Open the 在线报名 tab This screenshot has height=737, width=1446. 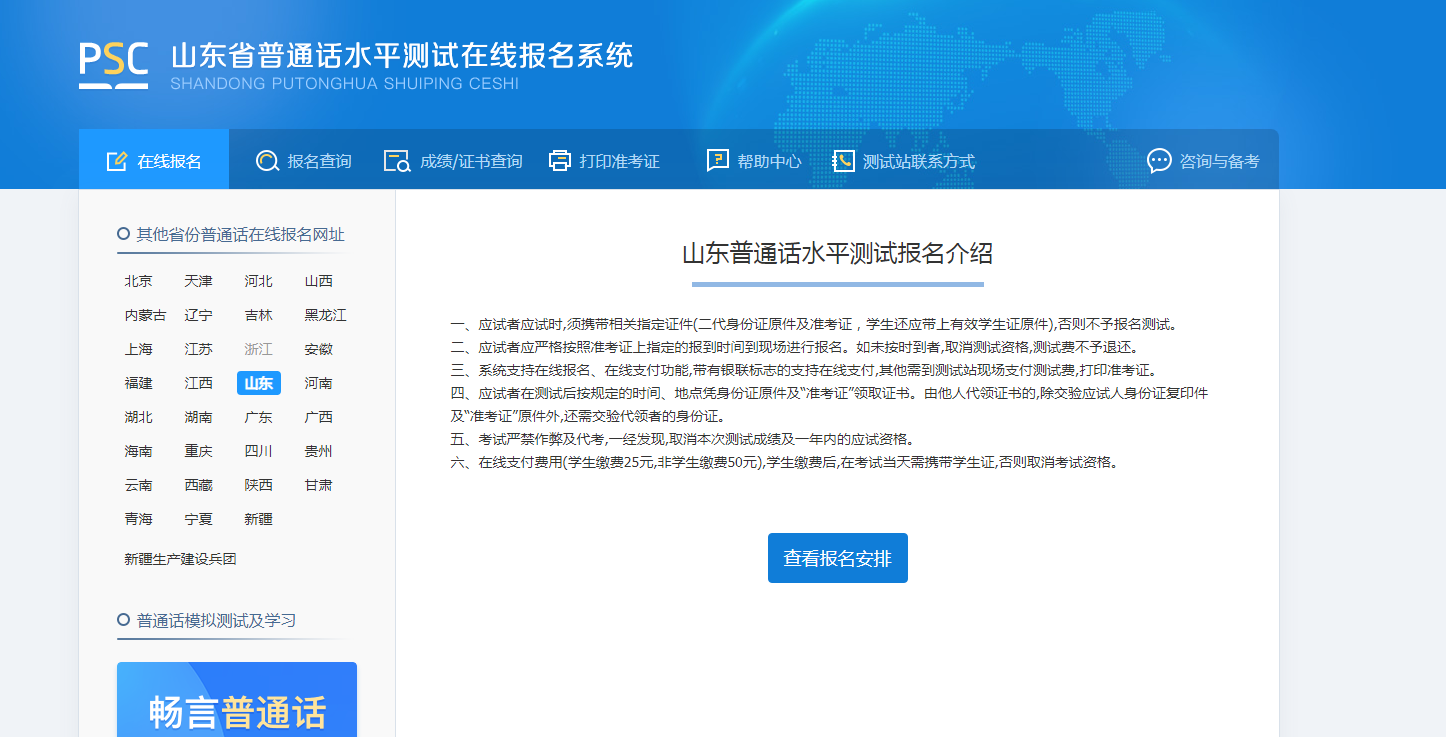(154, 159)
